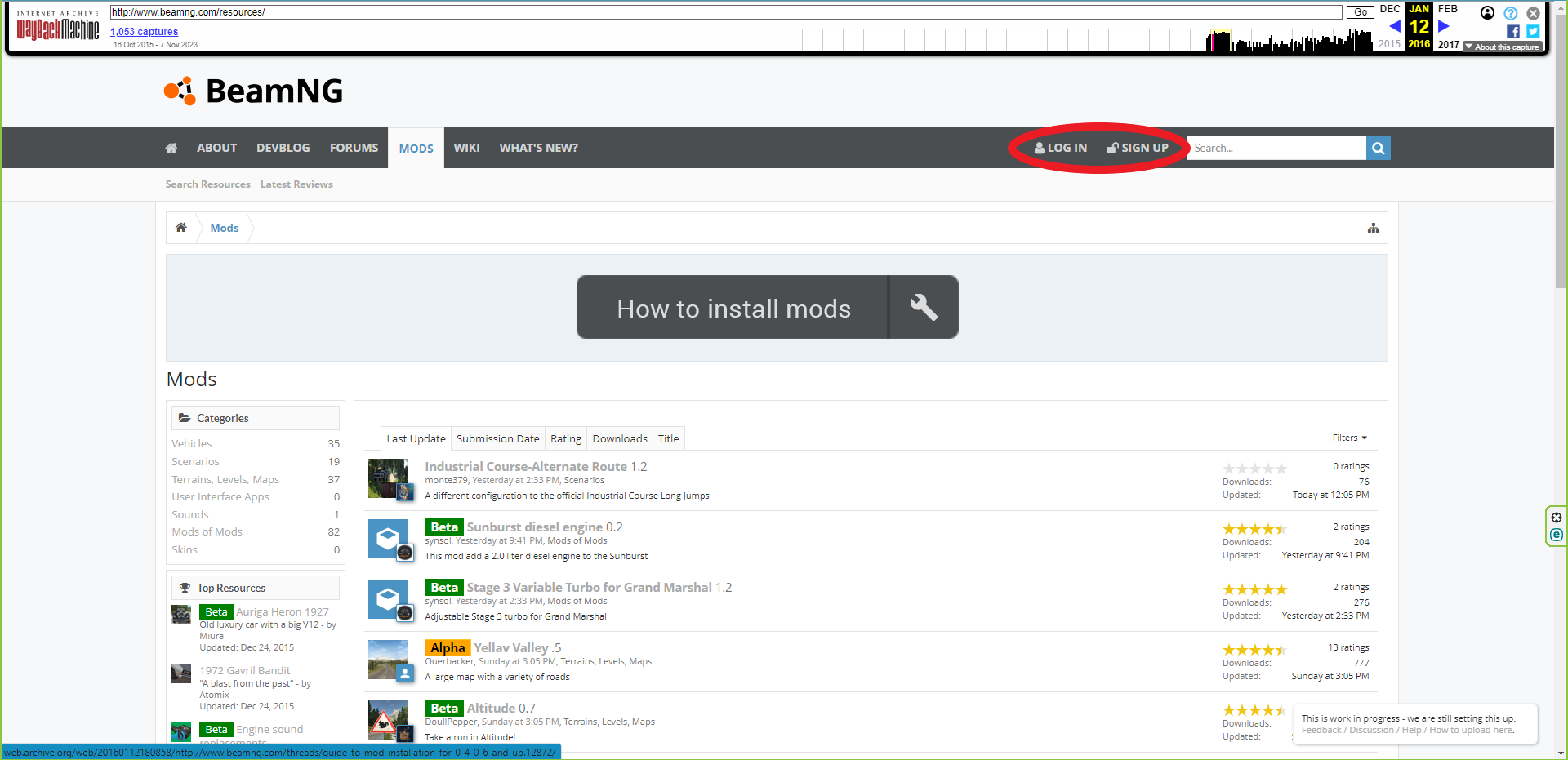Open the DEVBLOG menu item
This screenshot has height=760, width=1568.
(x=283, y=148)
